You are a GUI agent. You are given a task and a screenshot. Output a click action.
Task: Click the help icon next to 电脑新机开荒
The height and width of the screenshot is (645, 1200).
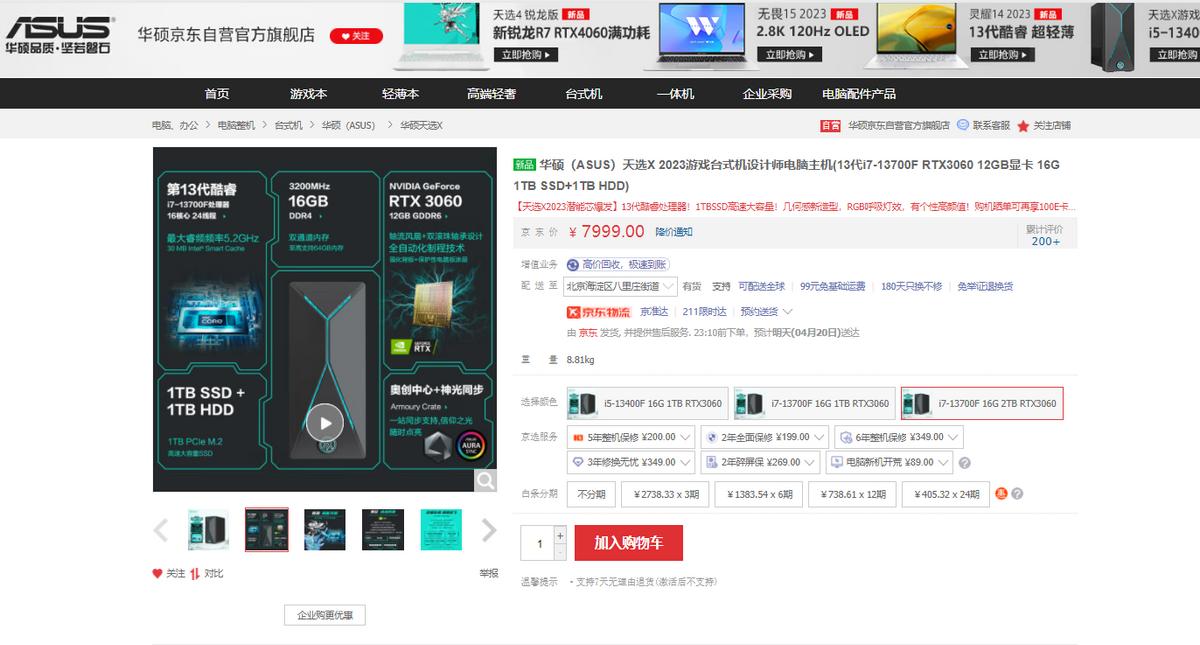tap(963, 462)
